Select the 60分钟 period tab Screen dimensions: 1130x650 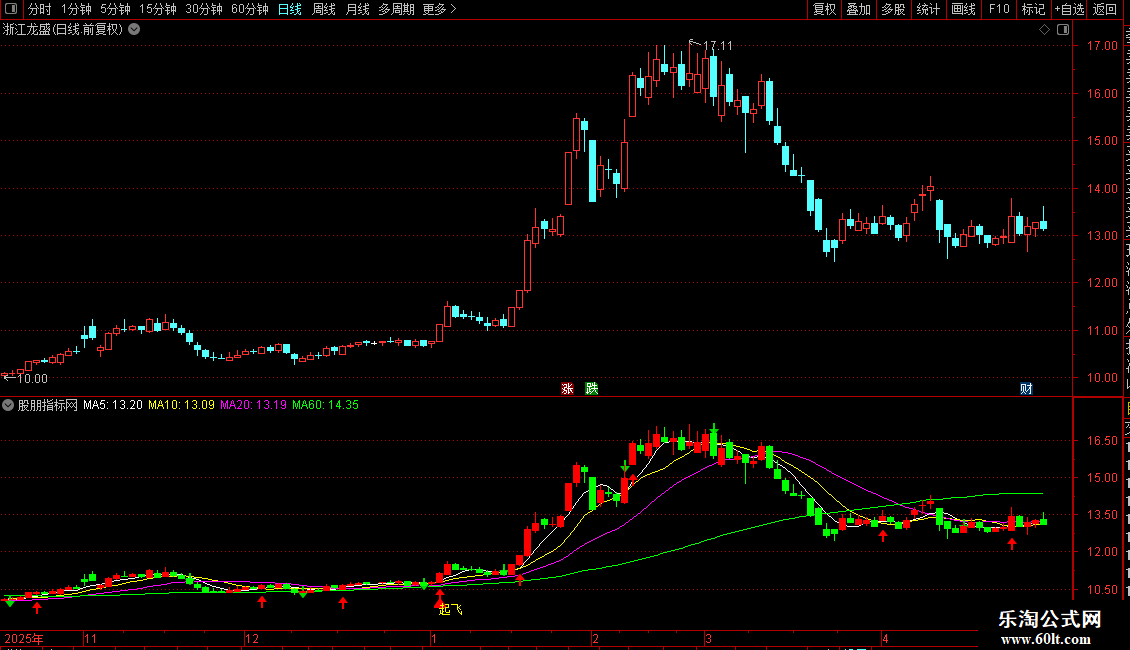(249, 9)
